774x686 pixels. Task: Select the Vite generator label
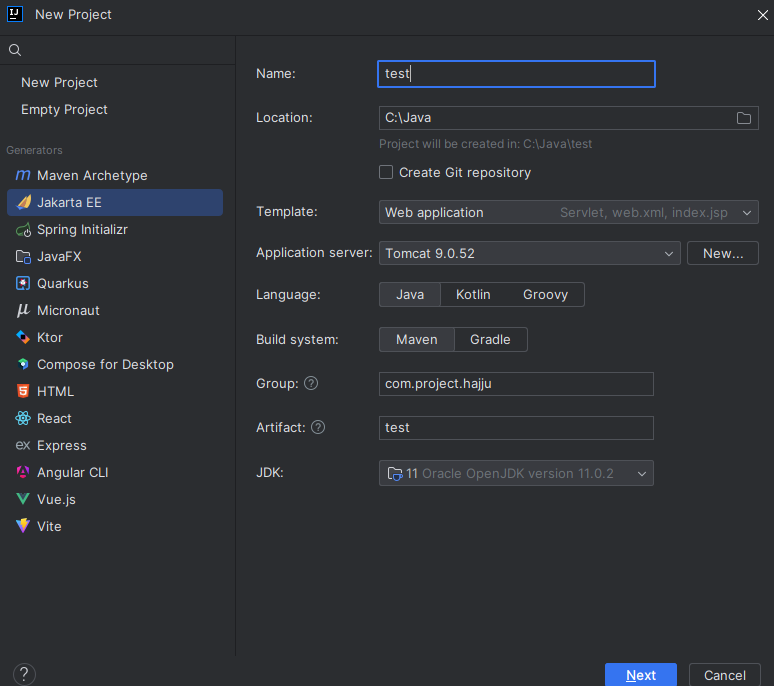pyautogui.click(x=49, y=527)
